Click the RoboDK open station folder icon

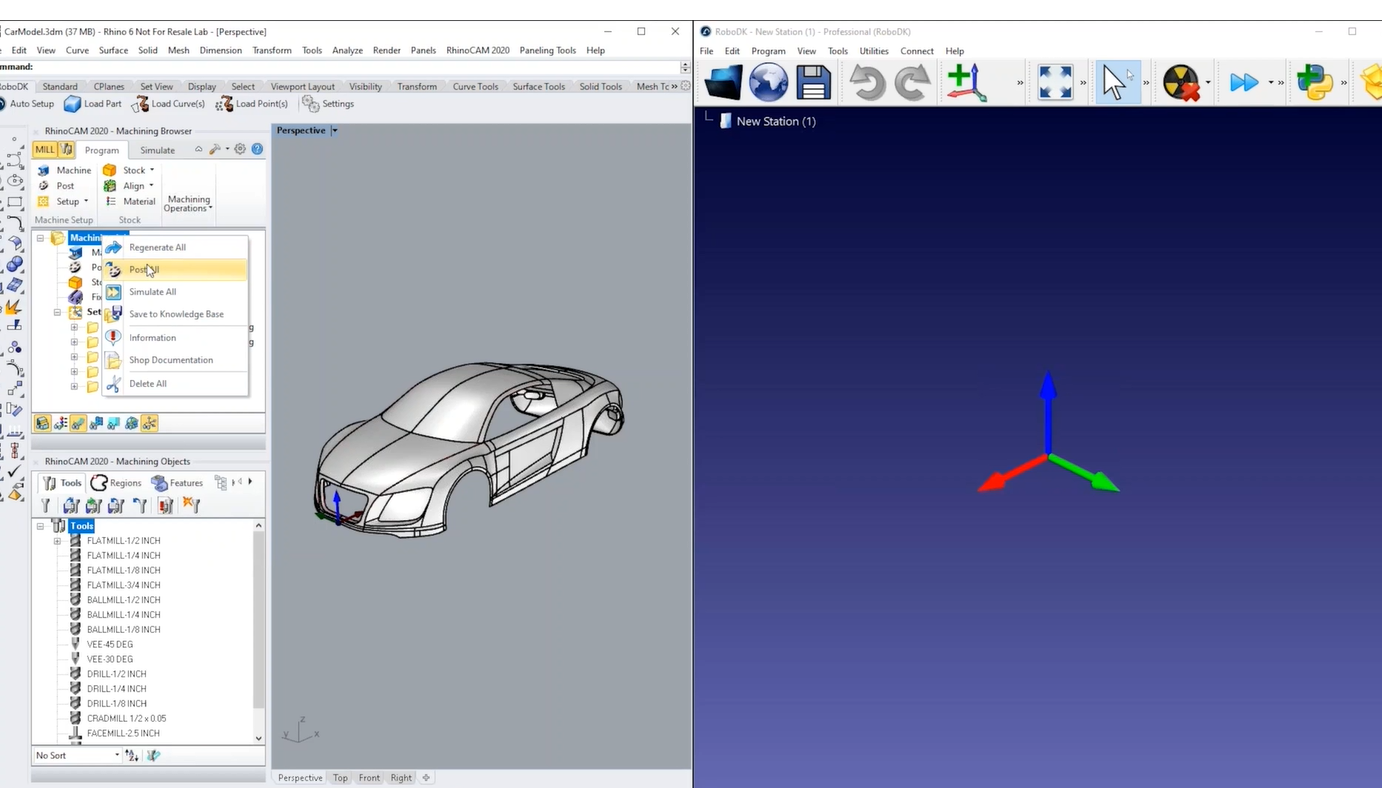pyautogui.click(x=723, y=83)
